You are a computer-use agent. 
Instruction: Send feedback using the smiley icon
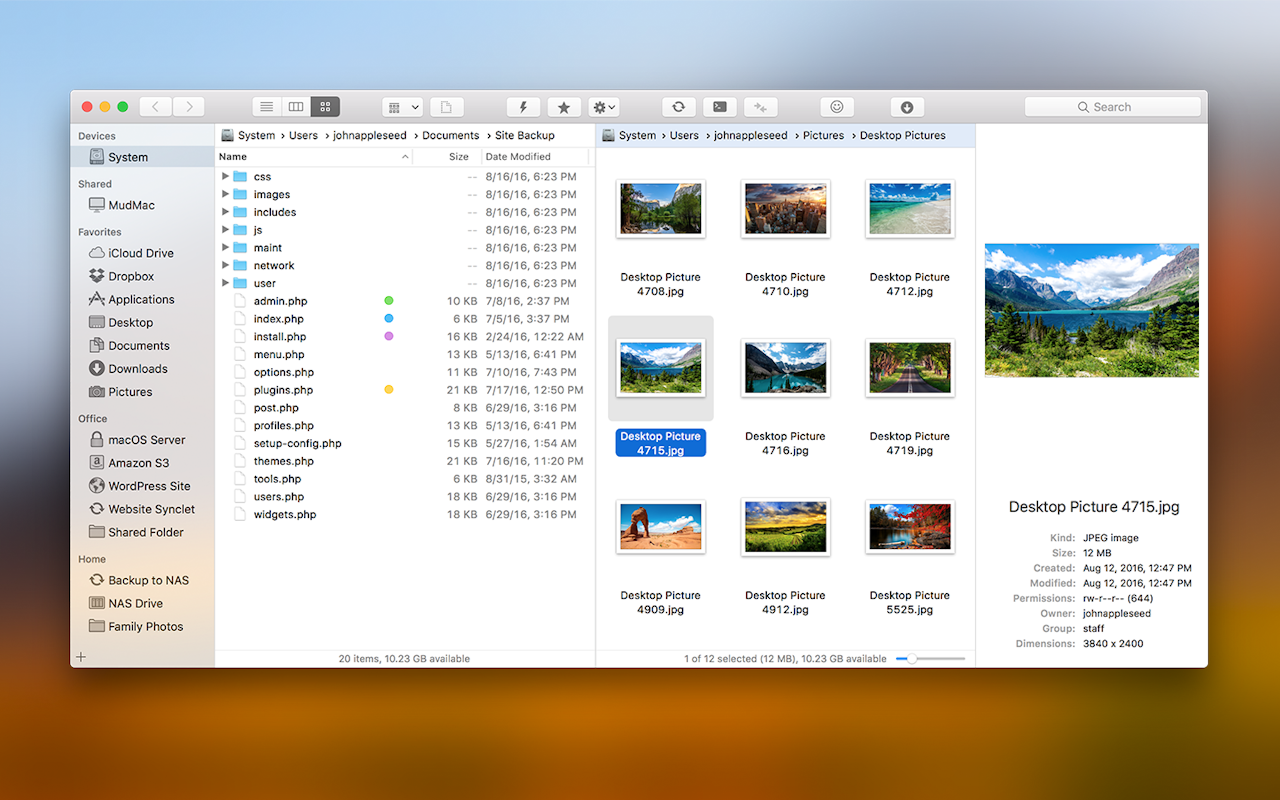coord(836,106)
